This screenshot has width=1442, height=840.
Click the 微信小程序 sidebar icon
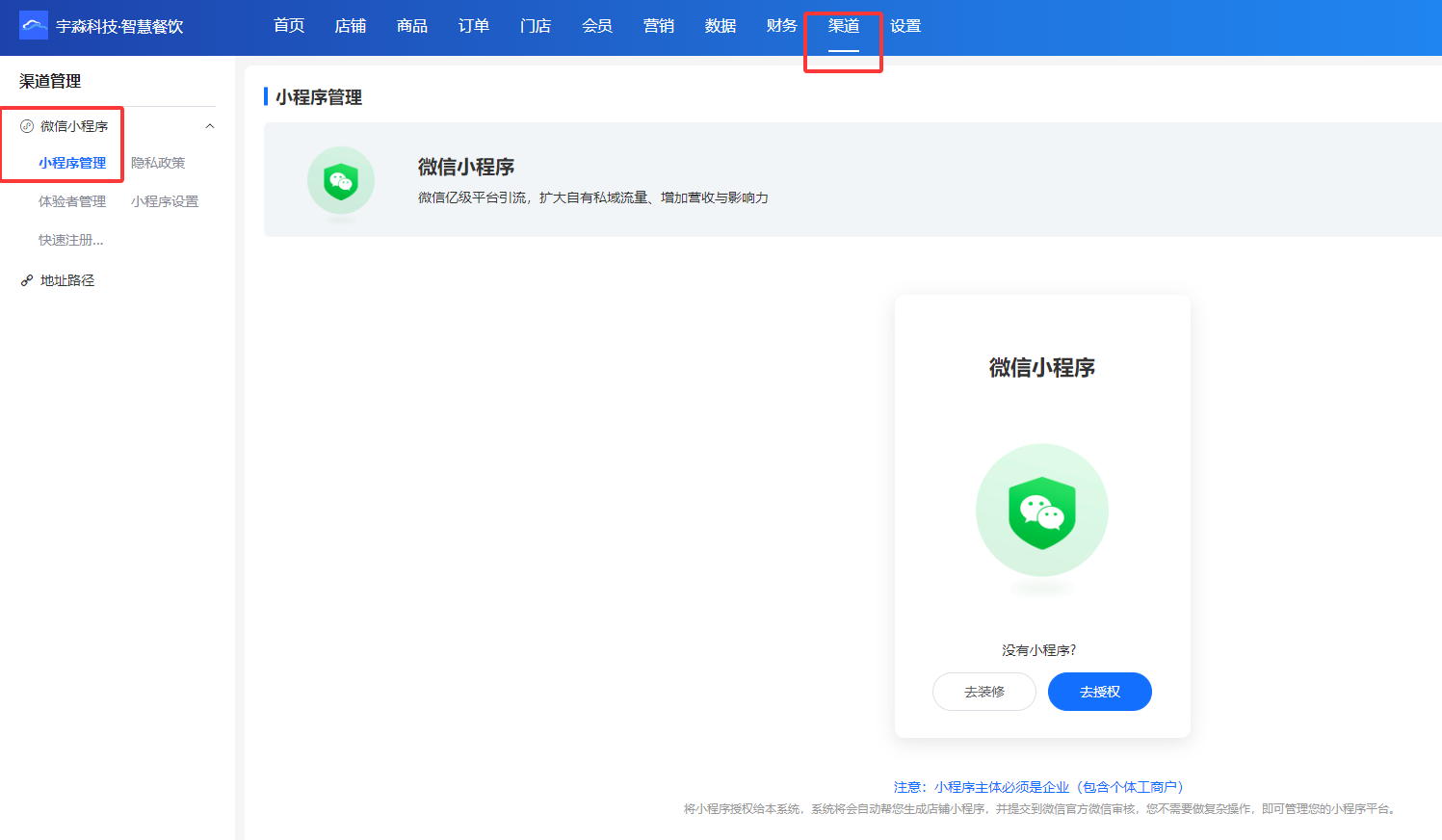point(27,126)
